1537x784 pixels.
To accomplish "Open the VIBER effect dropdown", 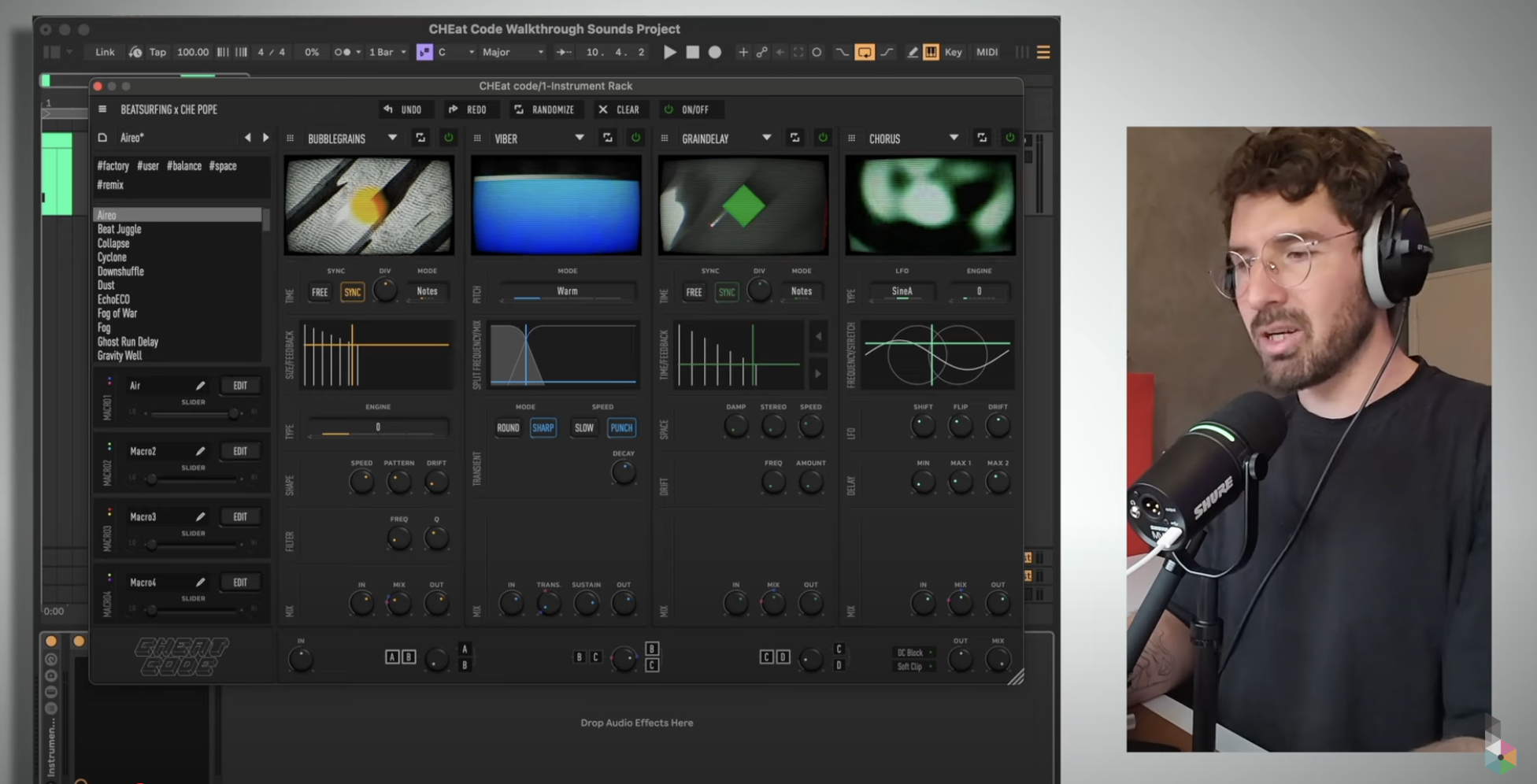I will [x=580, y=138].
